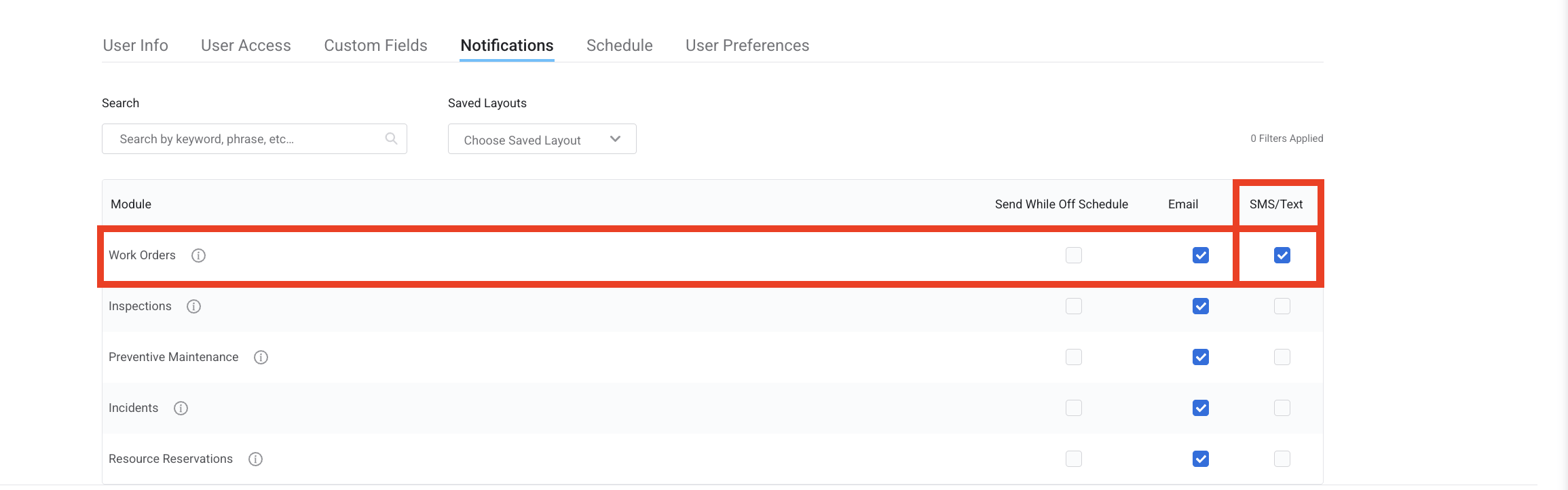
Task: Enable SMS/Text for Incidents
Action: click(x=1282, y=408)
